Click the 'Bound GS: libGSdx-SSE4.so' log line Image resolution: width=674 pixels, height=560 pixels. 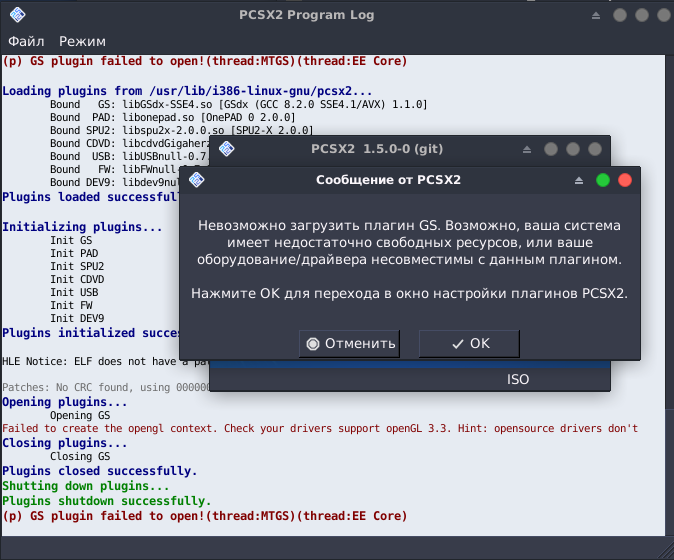pyautogui.click(x=239, y=104)
